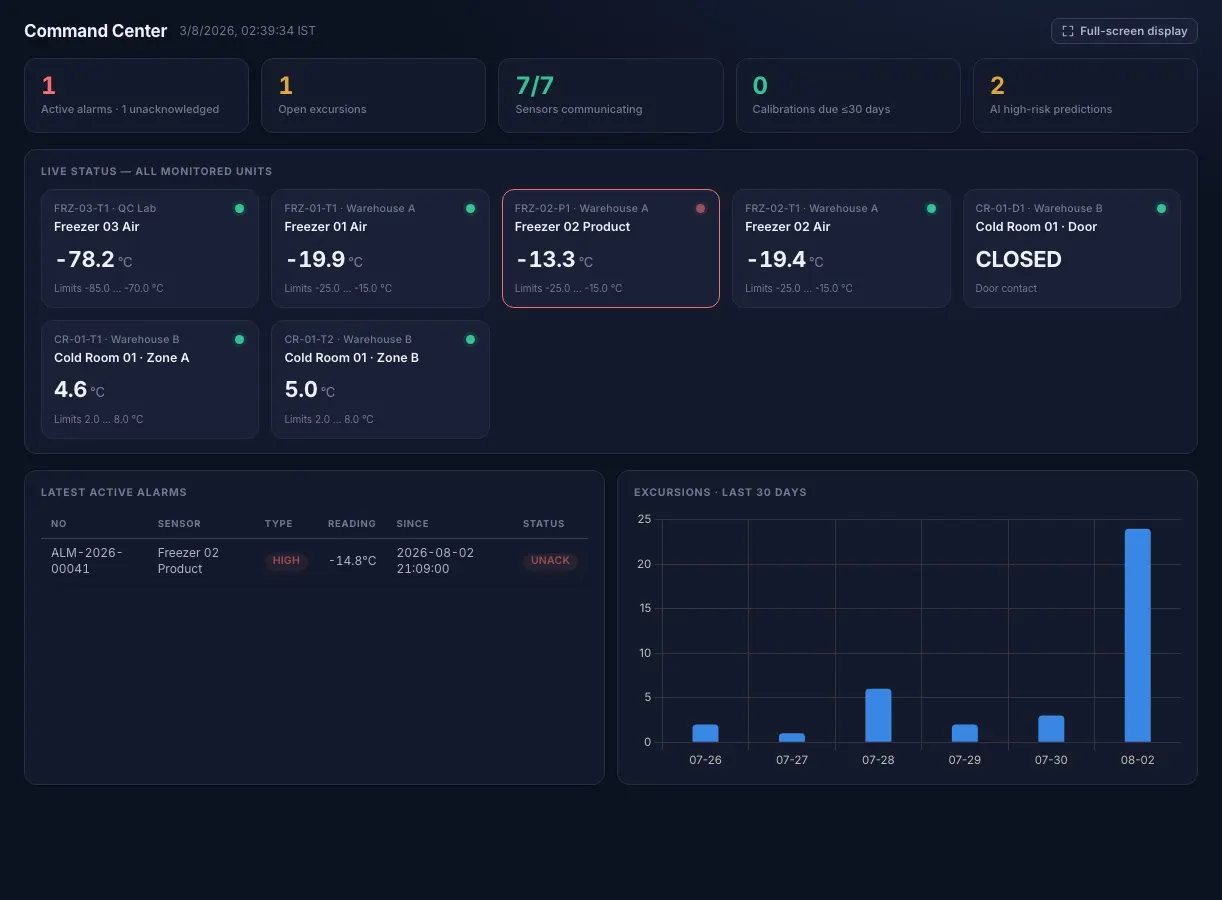Click the Freezer 02 Product sensor cell in alarms table
Image resolution: width=1222 pixels, height=900 pixels.
point(188,560)
